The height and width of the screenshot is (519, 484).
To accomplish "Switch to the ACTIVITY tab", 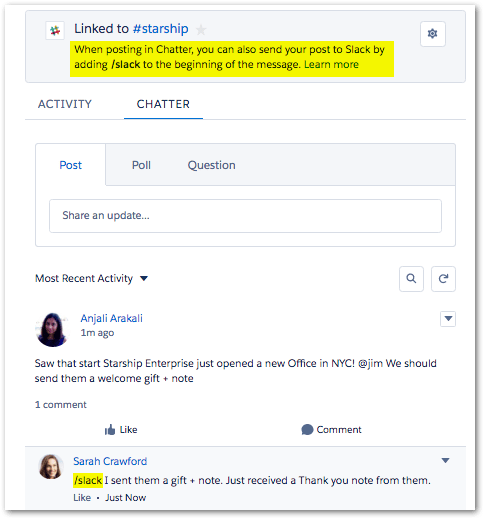I will click(x=65, y=104).
